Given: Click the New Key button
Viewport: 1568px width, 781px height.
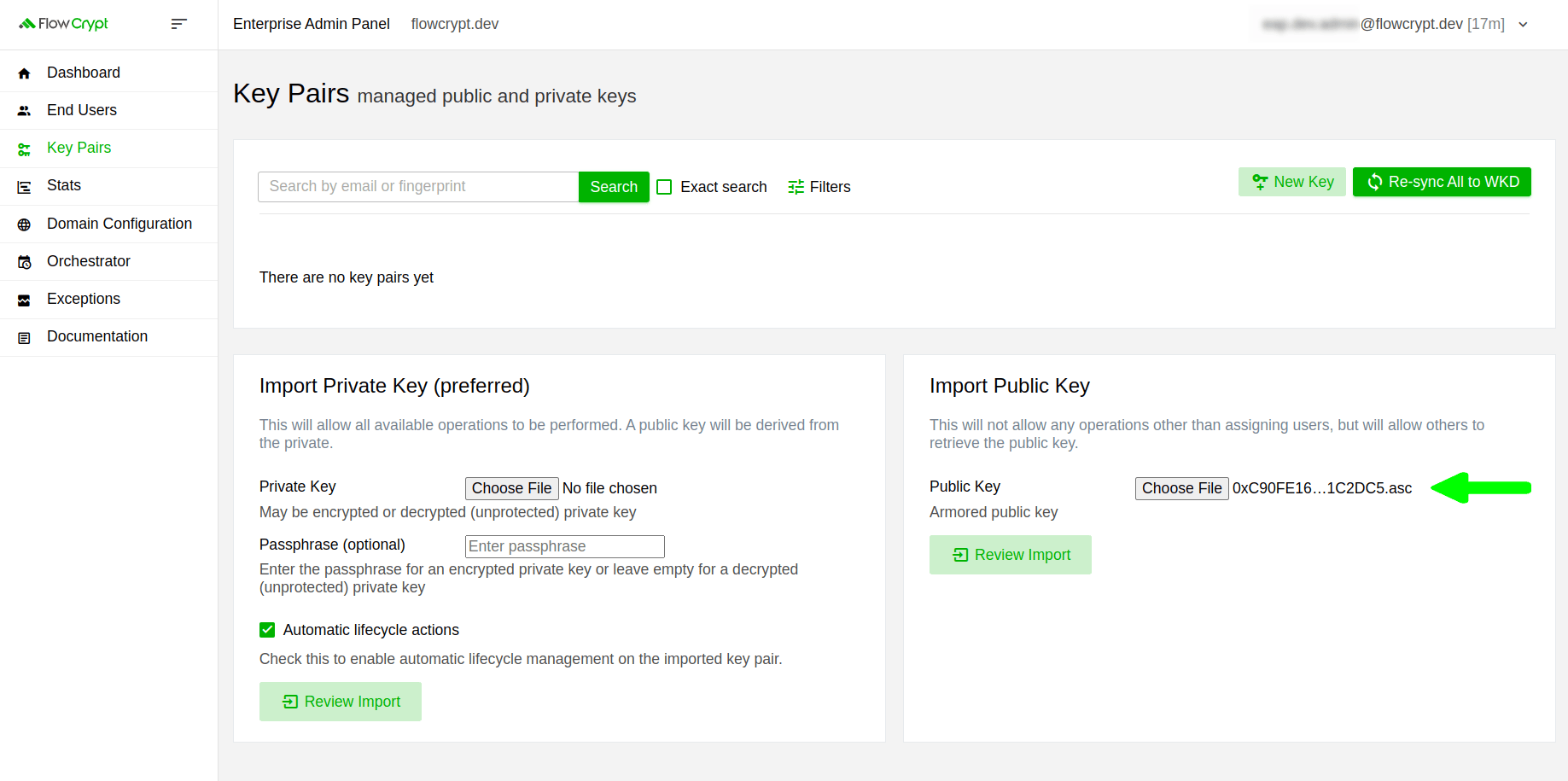Looking at the screenshot, I should pyautogui.click(x=1292, y=182).
